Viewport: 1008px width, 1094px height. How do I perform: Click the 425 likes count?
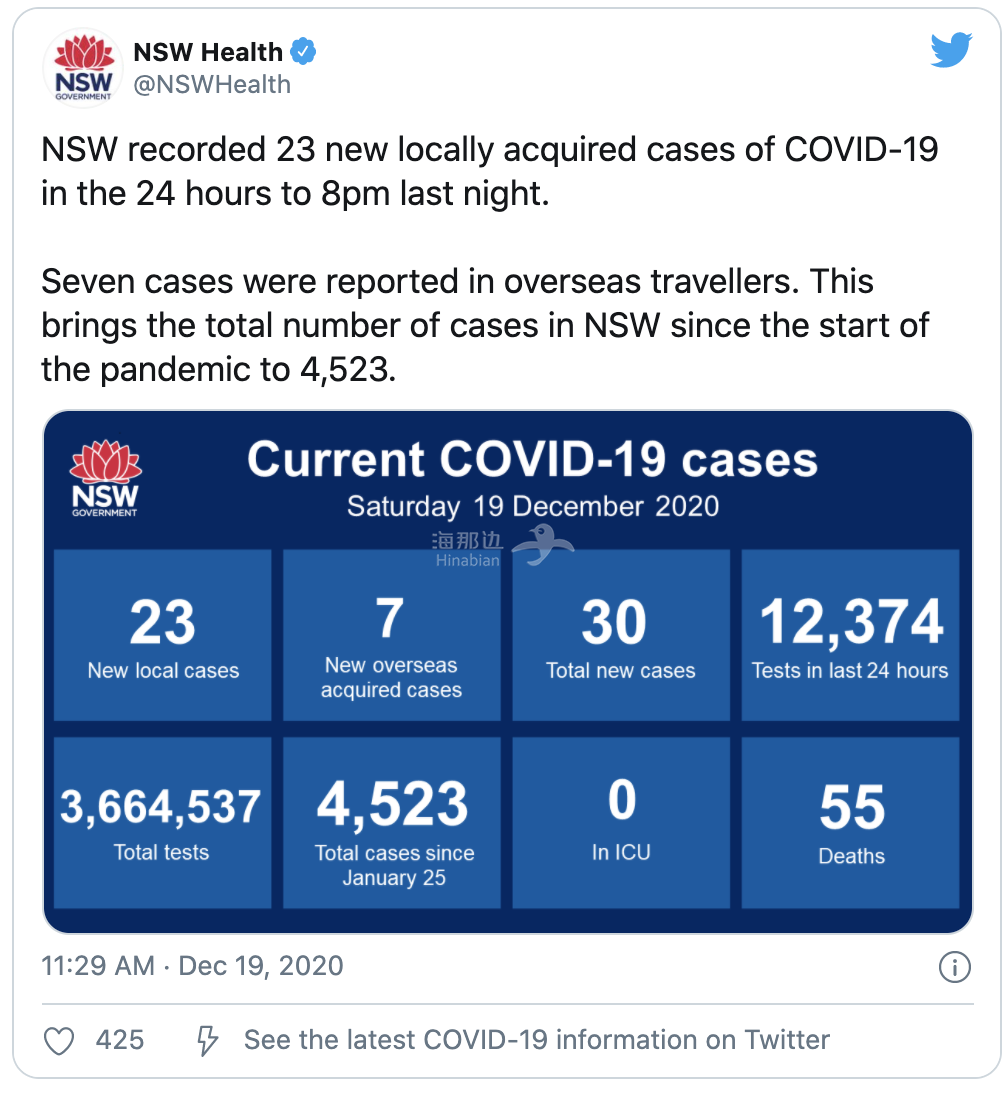(x=120, y=1040)
